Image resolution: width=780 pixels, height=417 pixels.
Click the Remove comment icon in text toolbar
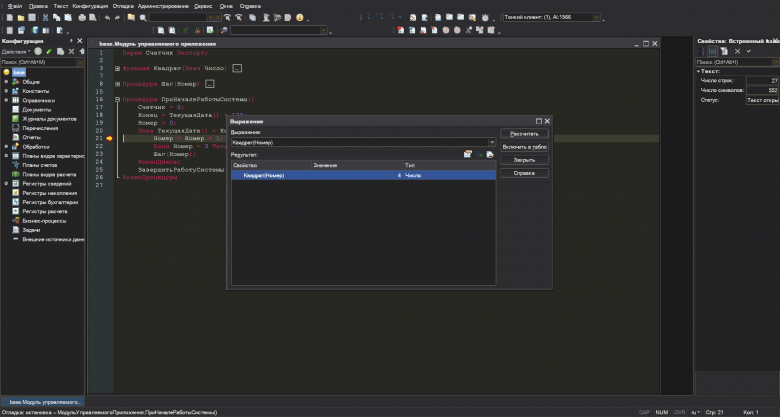click(x=197, y=30)
